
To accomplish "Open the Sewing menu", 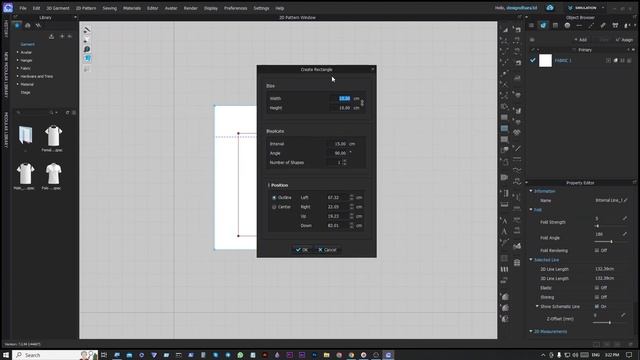I will pyautogui.click(x=109, y=8).
